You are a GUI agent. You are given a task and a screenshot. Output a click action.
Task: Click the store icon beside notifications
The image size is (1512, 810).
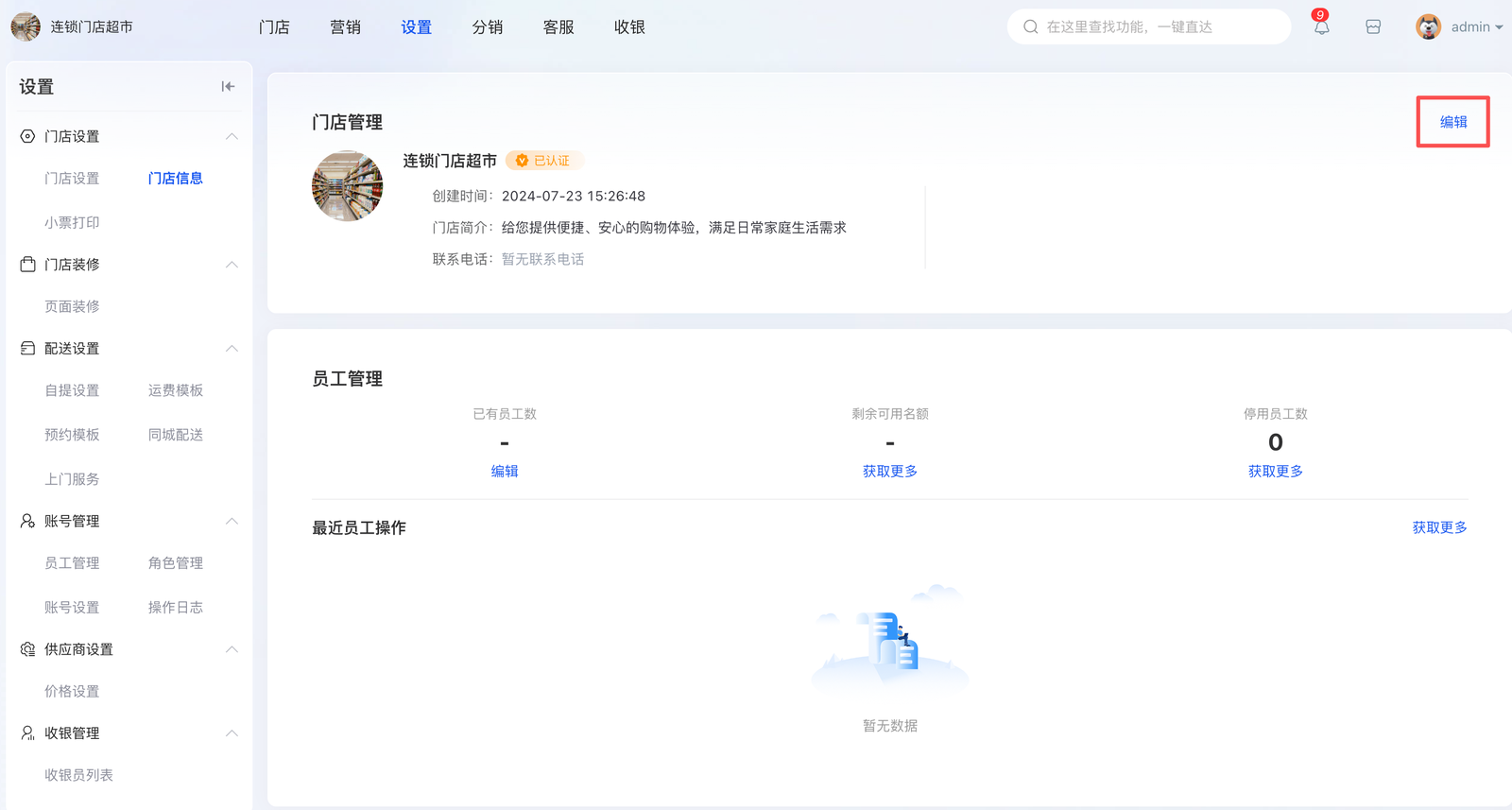point(1373,27)
